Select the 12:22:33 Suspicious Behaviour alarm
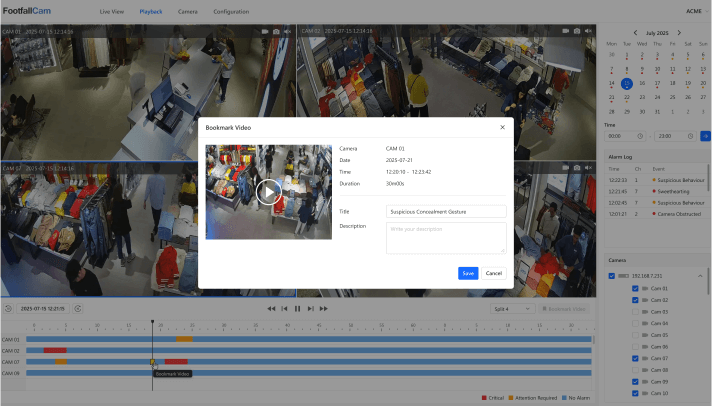Screen dimensions: 712x406 656,180
